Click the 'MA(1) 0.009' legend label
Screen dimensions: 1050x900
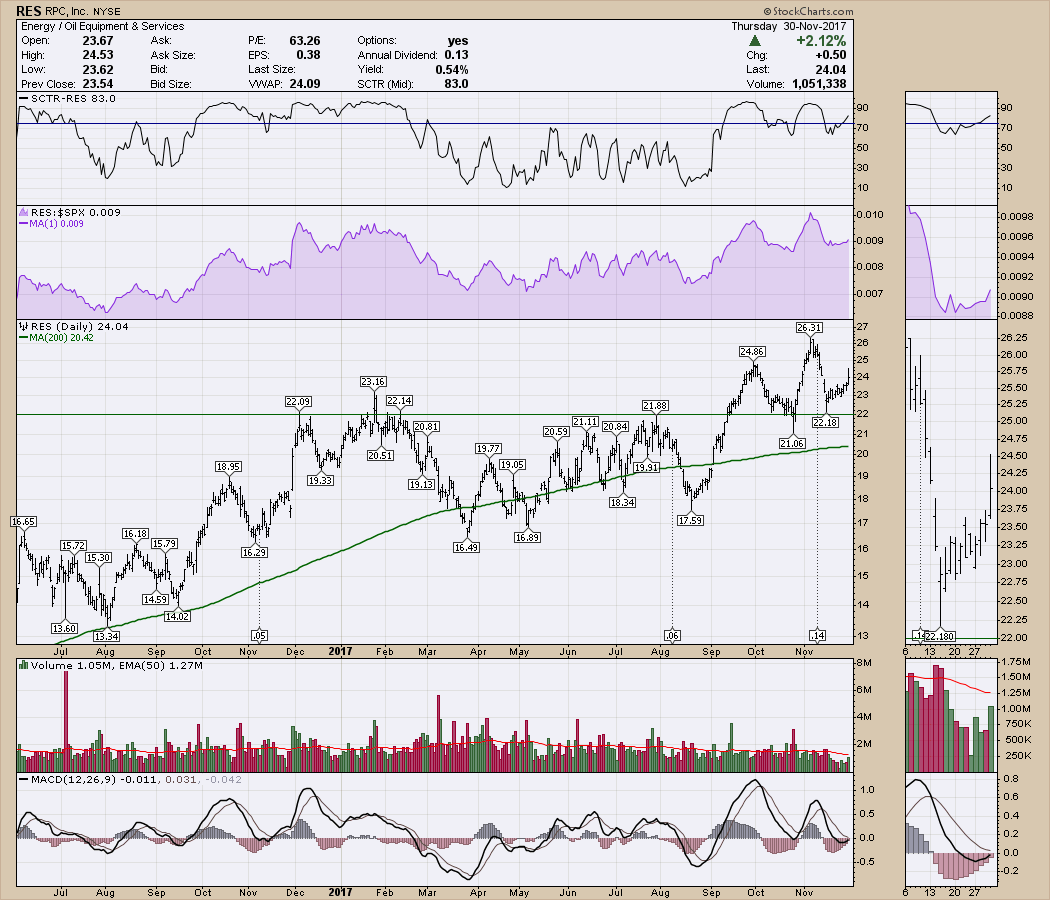pyautogui.click(x=57, y=224)
